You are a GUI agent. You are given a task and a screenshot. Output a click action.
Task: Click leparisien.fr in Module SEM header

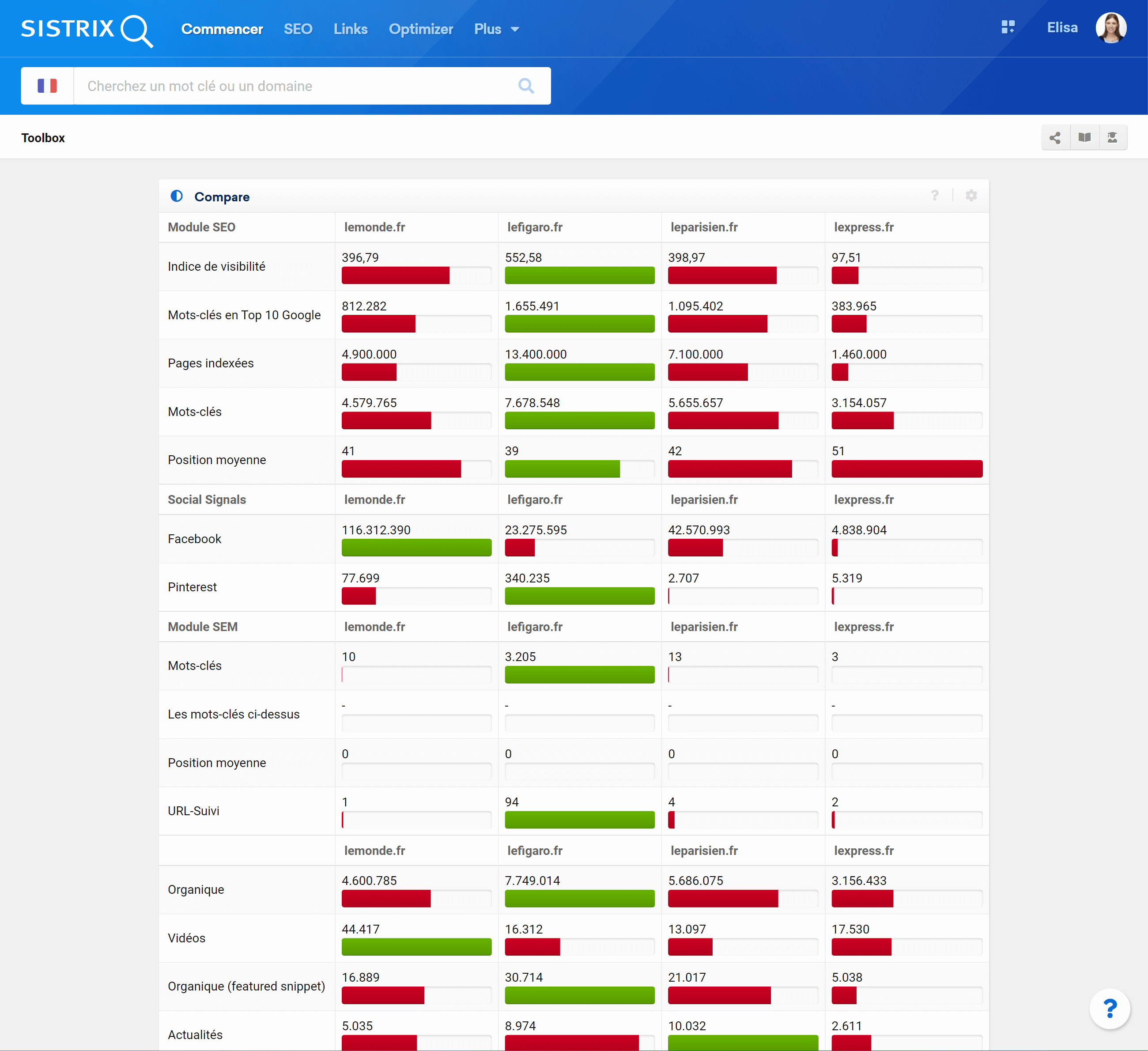704,627
